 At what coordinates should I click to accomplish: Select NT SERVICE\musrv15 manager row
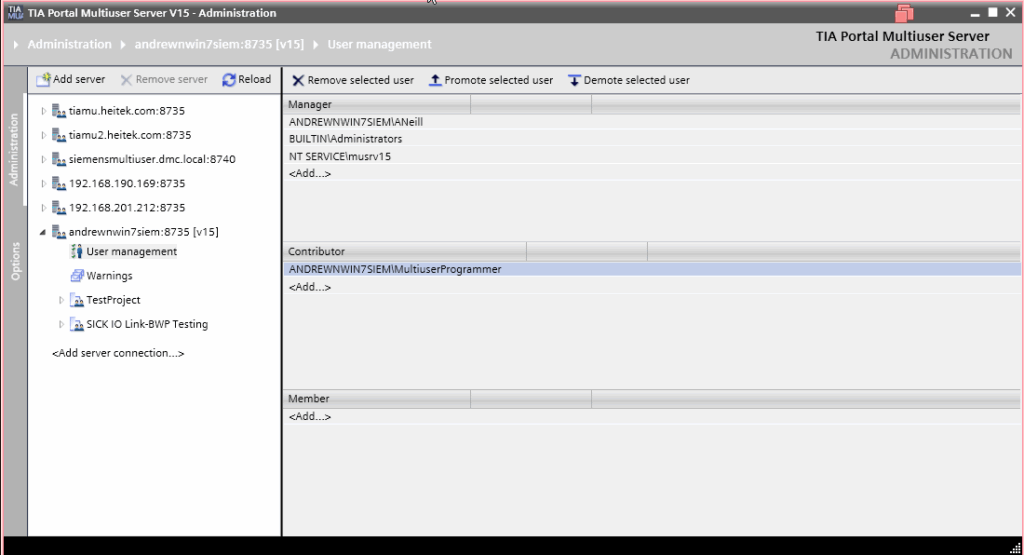[652, 157]
